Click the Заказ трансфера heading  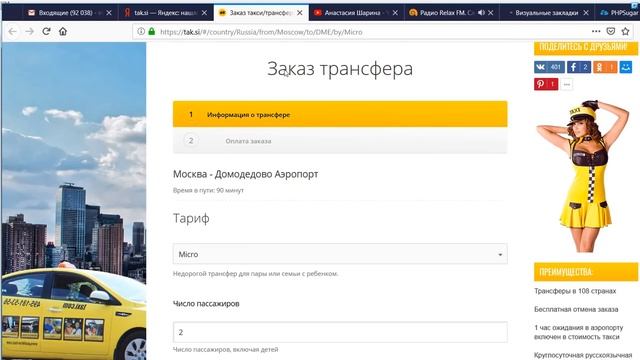coord(340,68)
